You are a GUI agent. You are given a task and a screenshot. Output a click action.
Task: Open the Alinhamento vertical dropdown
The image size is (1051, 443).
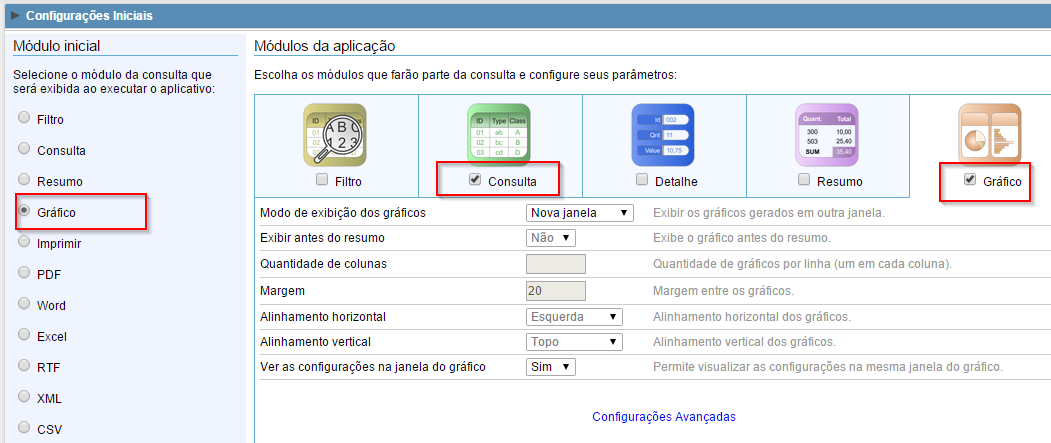574,342
